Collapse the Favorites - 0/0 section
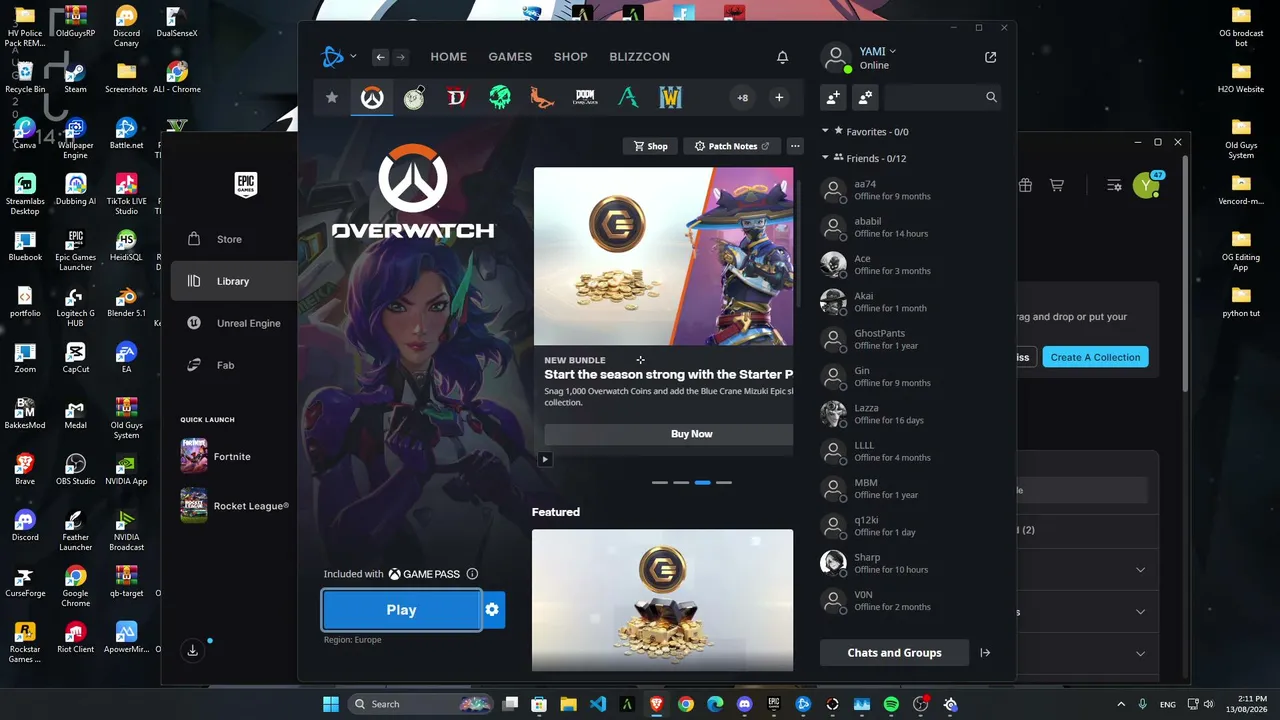1280x720 pixels. click(x=826, y=131)
